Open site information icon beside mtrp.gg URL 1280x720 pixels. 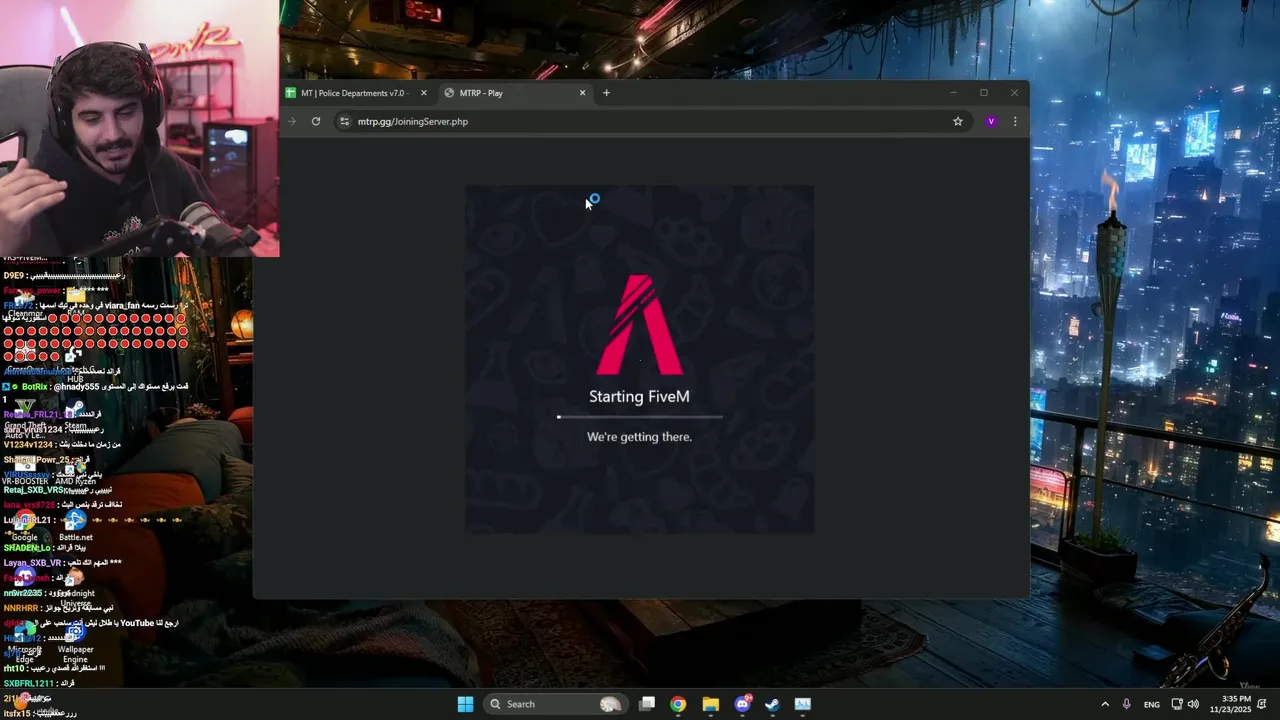pyautogui.click(x=344, y=121)
